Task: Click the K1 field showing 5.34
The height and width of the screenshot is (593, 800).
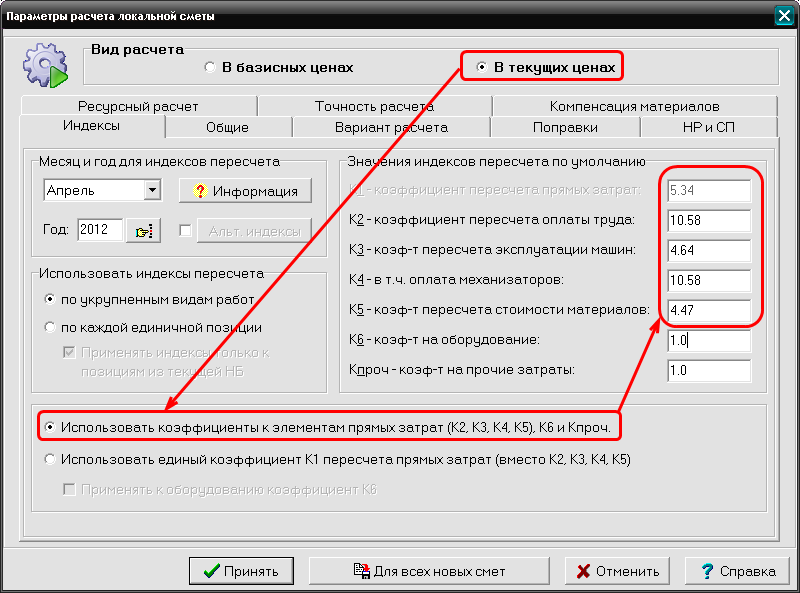Action: 709,190
